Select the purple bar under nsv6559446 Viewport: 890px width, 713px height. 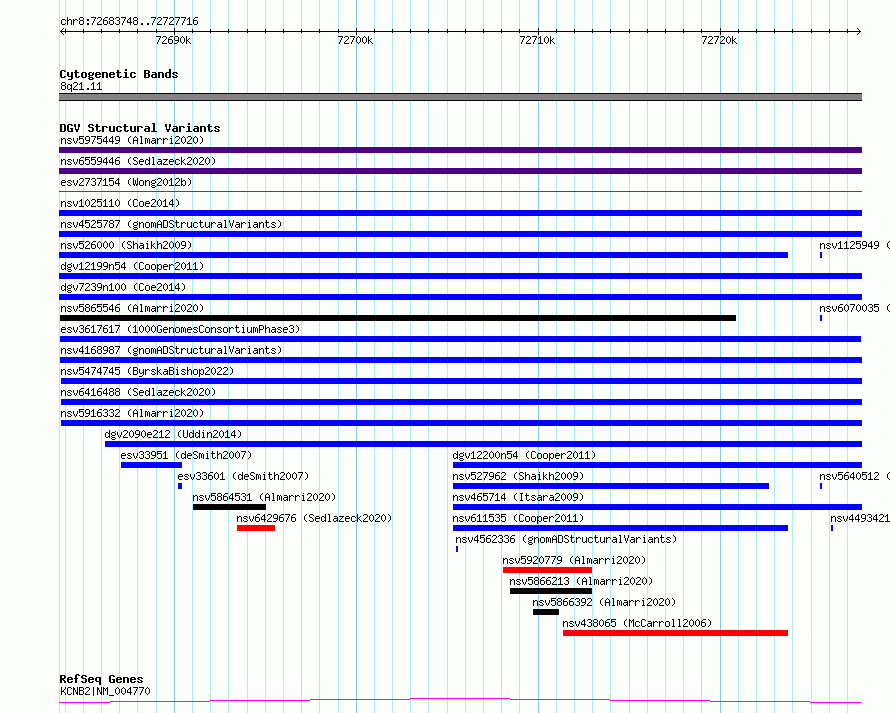coord(460,171)
